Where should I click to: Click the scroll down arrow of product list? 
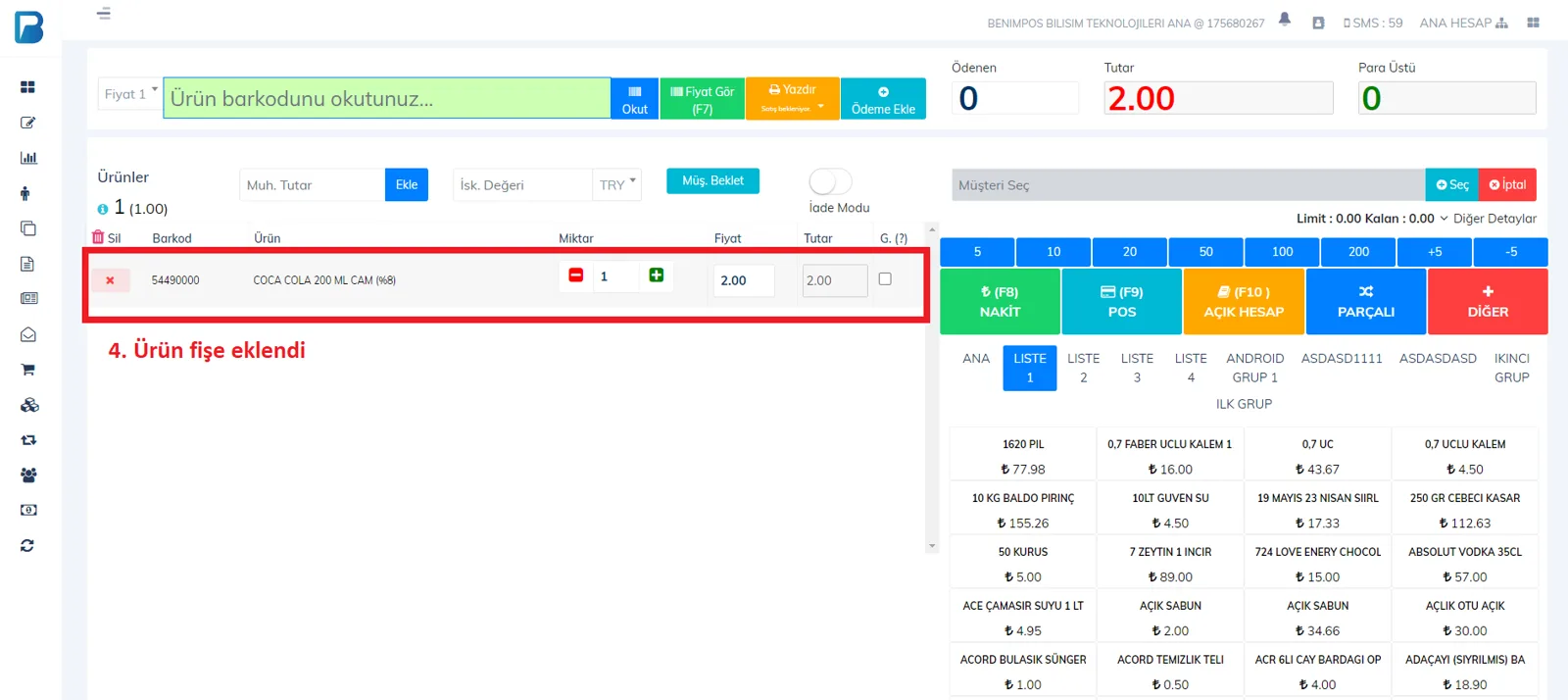click(x=932, y=546)
